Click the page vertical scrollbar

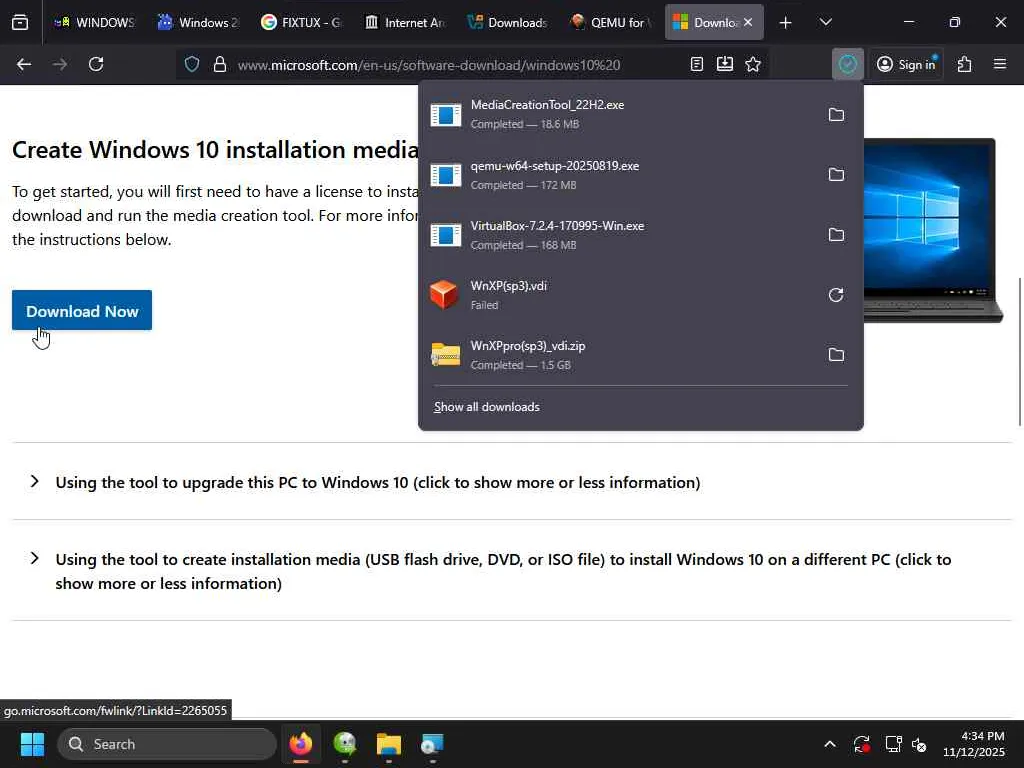(1019, 353)
